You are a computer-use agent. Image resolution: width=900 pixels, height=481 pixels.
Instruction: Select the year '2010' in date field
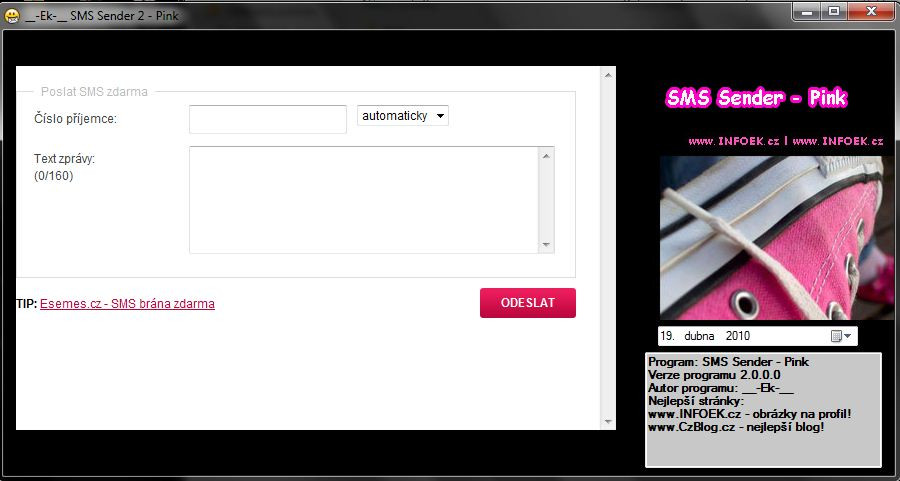pos(738,336)
